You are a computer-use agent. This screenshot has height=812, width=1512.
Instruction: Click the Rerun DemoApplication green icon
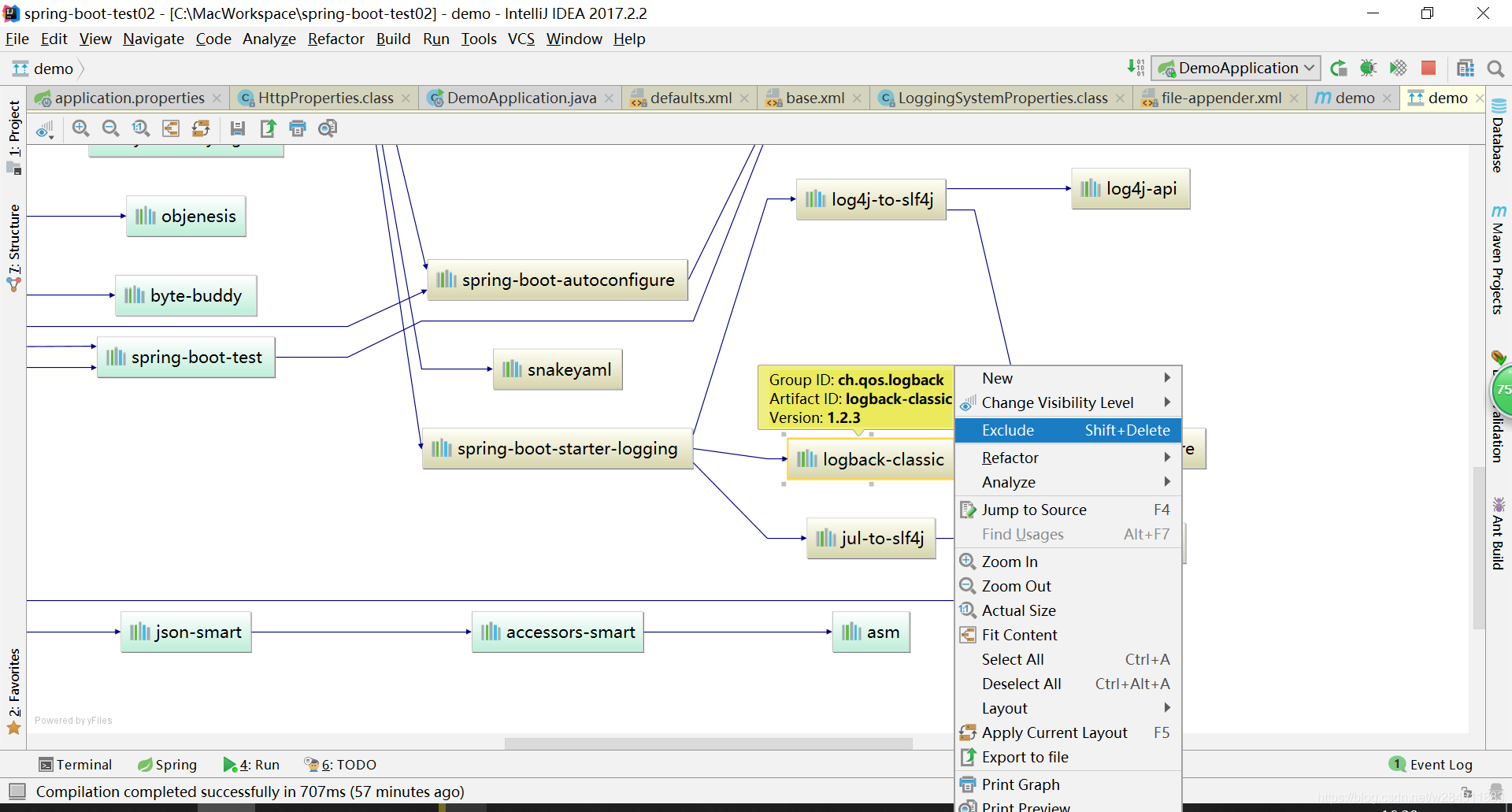click(1338, 68)
